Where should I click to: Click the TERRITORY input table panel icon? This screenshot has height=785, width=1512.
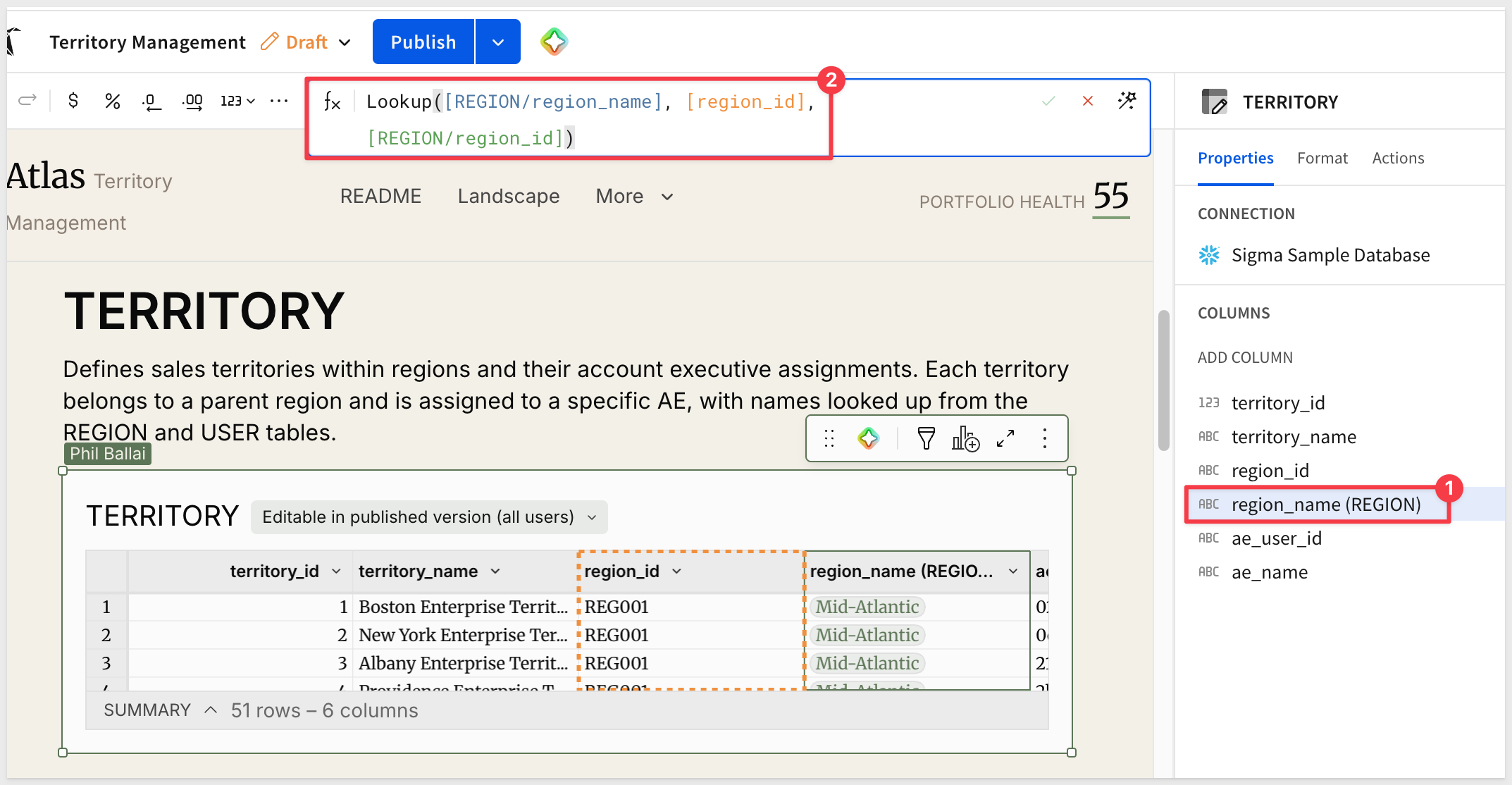1214,102
